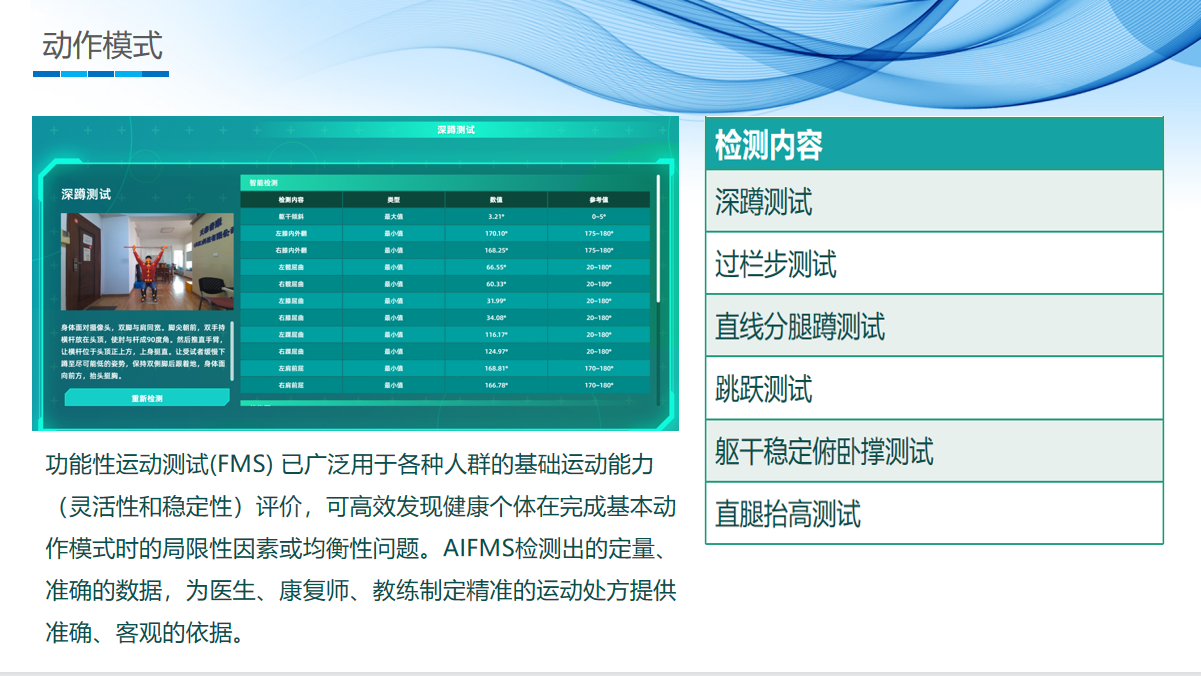
Task: Click the 数值 column header
Action: pos(496,200)
